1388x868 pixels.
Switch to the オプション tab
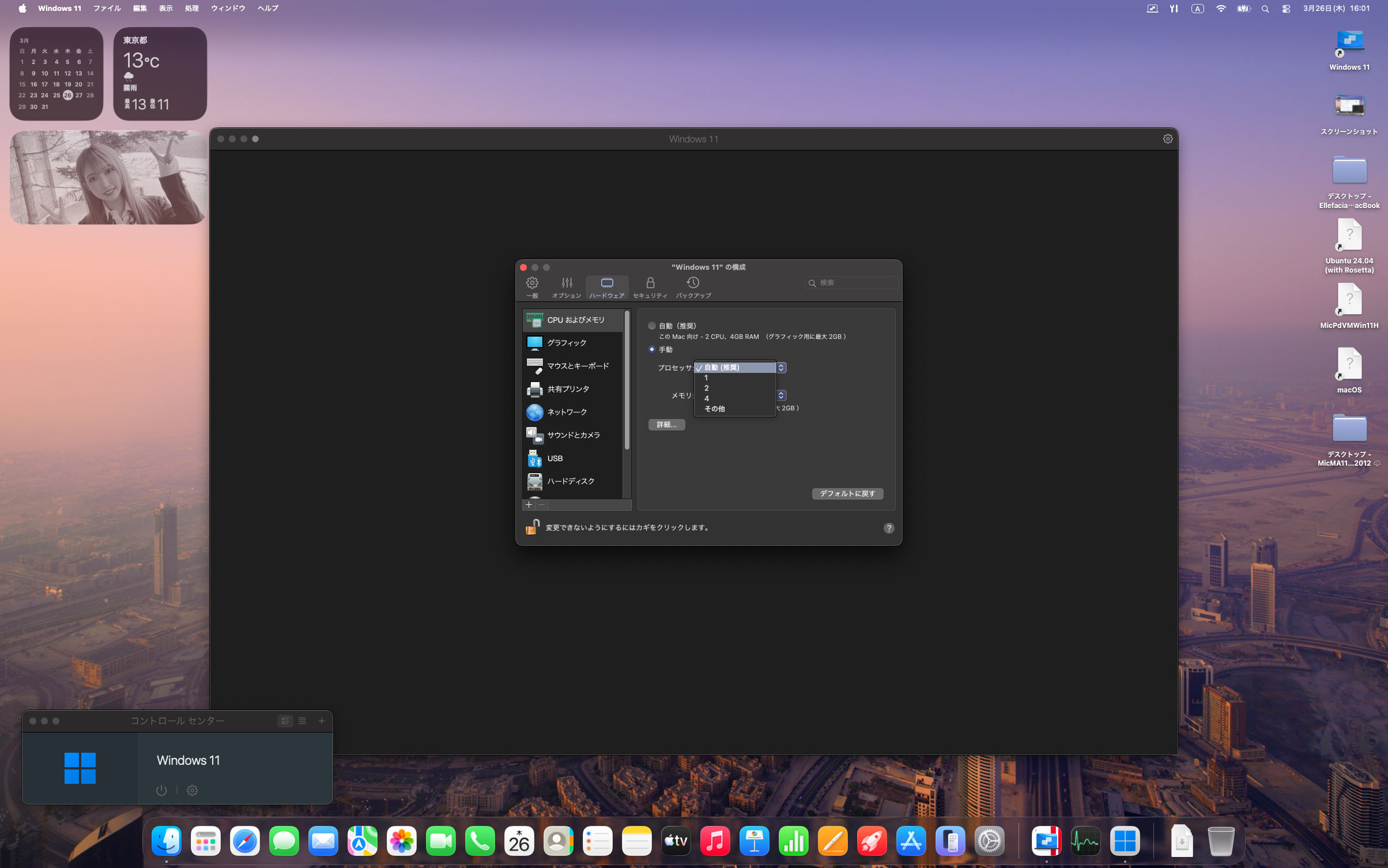567,286
